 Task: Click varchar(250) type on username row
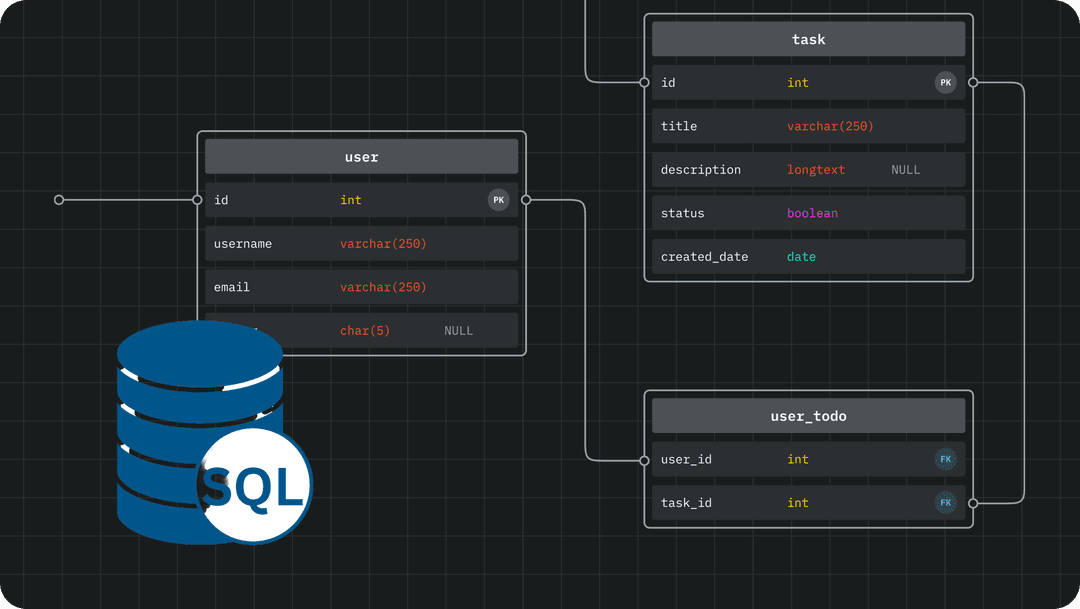coord(383,244)
